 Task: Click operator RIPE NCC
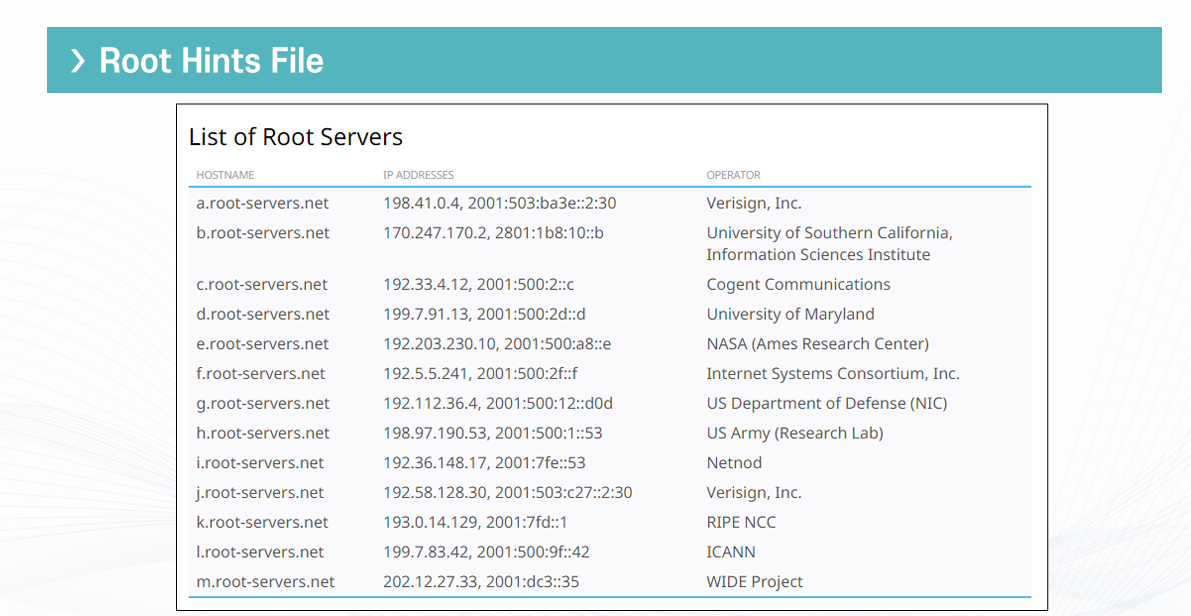(741, 522)
